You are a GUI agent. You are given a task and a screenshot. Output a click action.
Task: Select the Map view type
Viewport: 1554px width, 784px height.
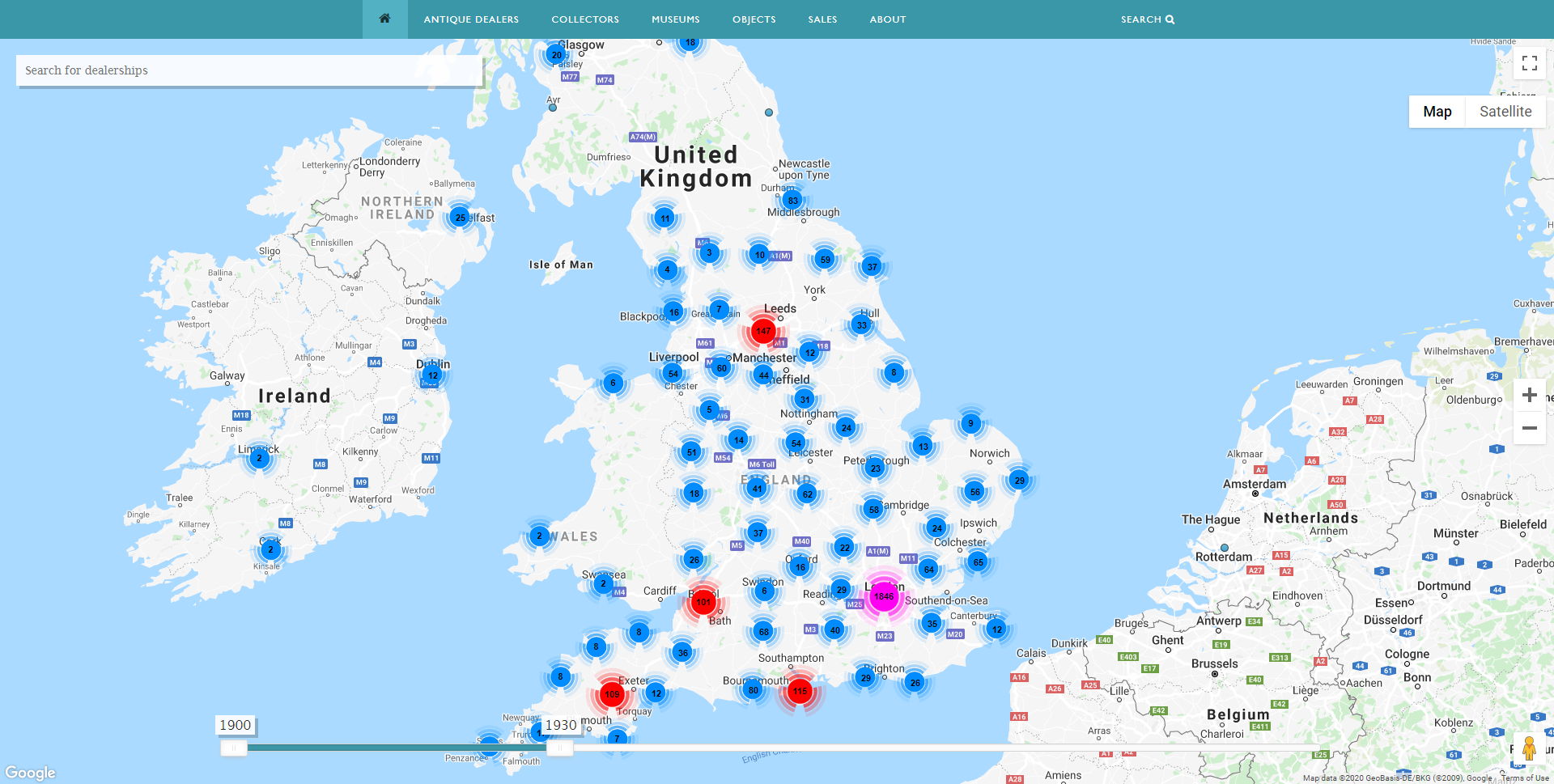coord(1437,112)
